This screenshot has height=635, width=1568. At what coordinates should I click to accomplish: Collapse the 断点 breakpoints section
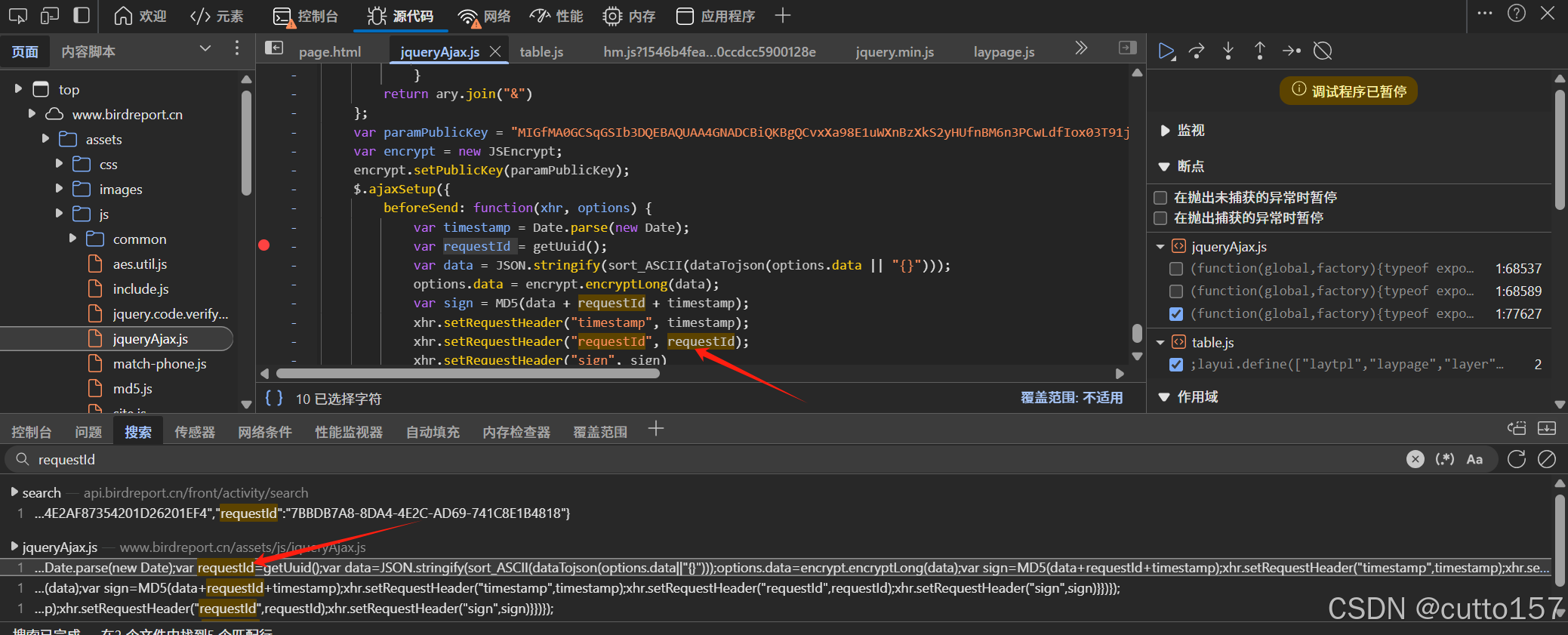1164,166
